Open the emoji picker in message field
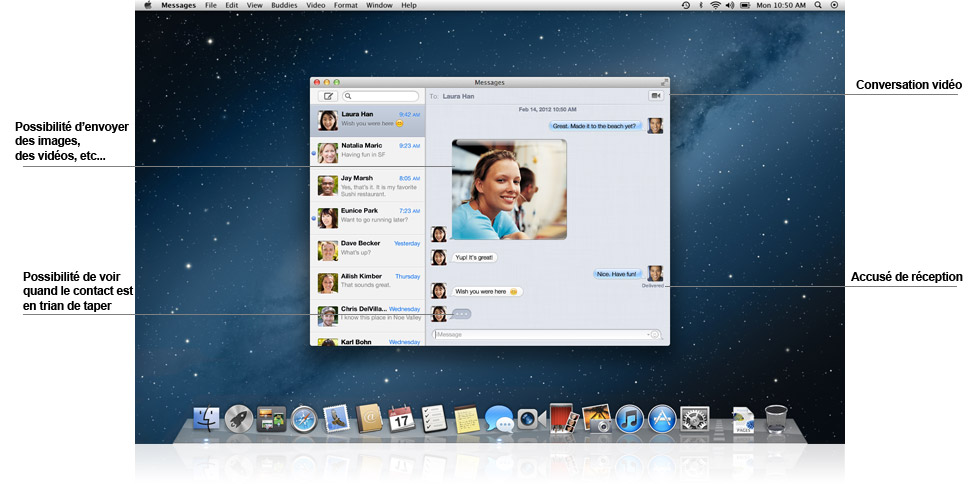Screen dimensions: 980x484 654,335
